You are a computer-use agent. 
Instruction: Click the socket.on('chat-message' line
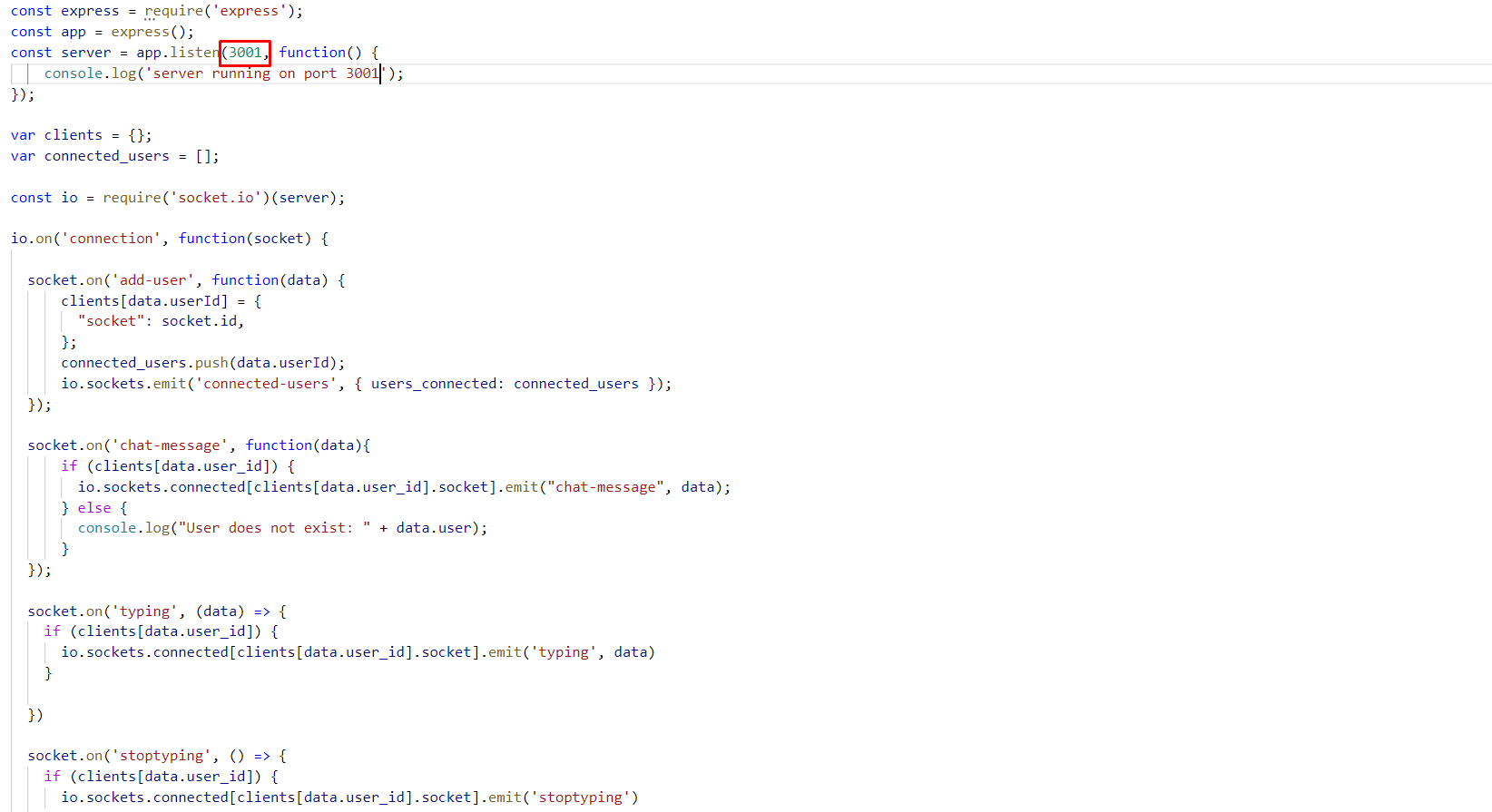point(199,445)
